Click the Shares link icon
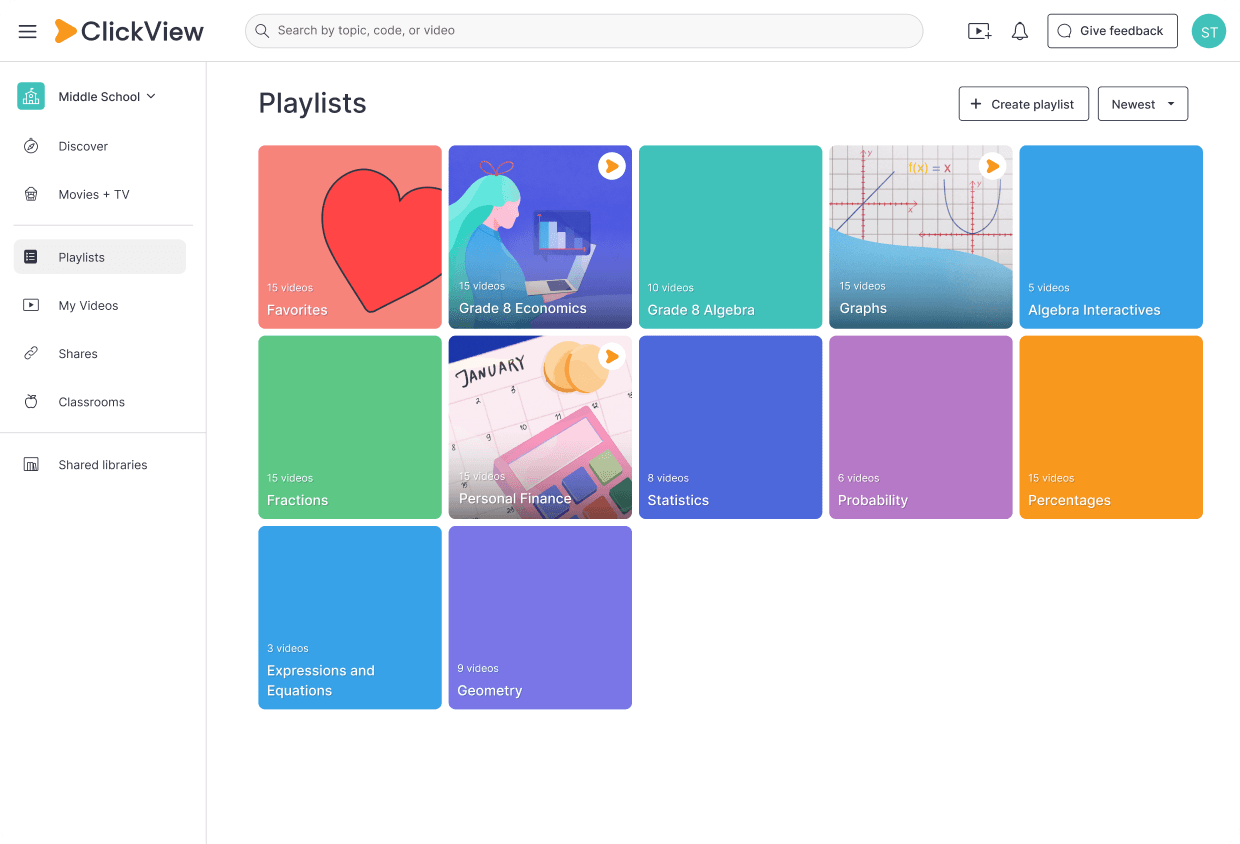Screen dimensions: 1240x844 point(31,353)
